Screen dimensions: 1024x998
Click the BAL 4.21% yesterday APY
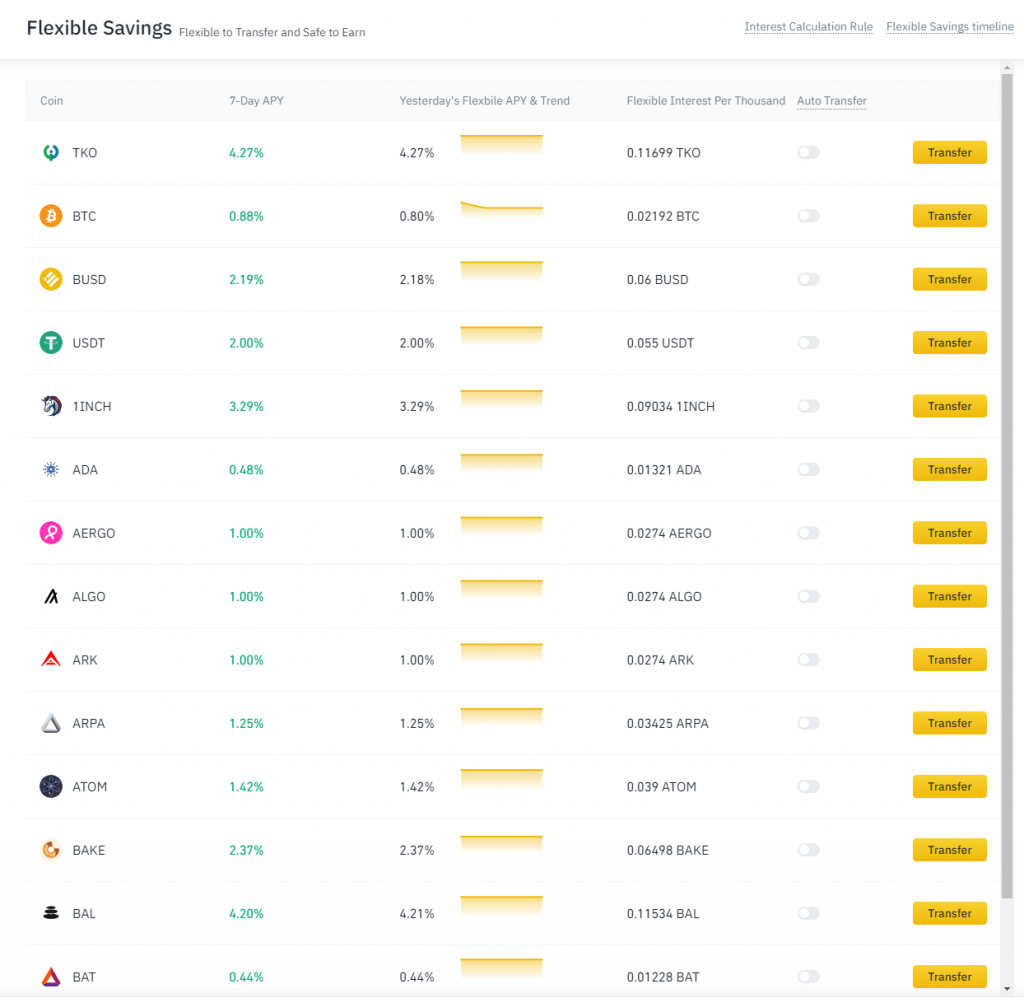coord(417,913)
